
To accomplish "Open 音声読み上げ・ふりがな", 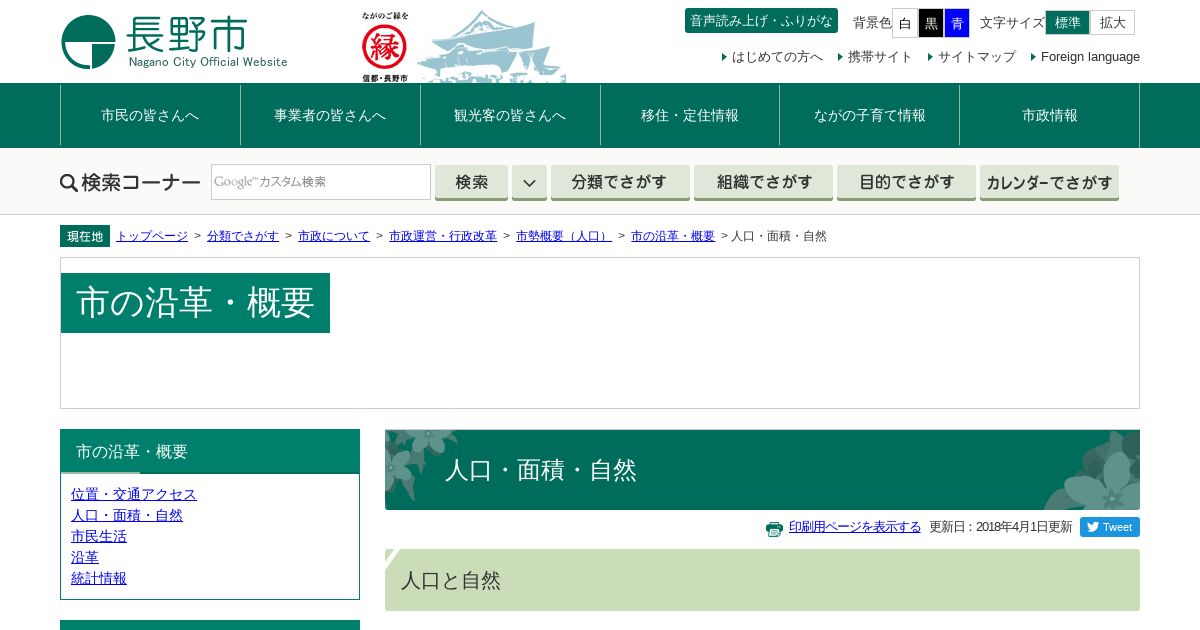I will (x=761, y=21).
